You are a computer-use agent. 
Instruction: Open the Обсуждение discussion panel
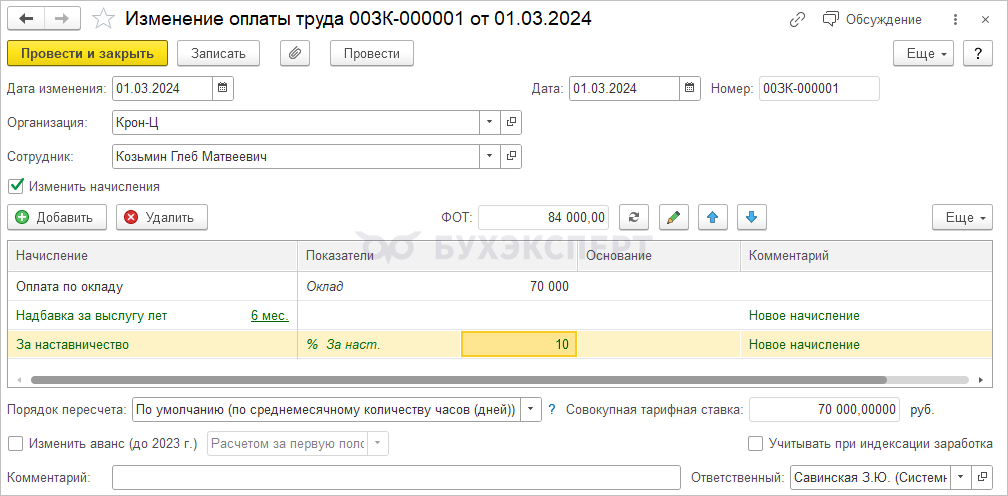pyautogui.click(x=872, y=20)
